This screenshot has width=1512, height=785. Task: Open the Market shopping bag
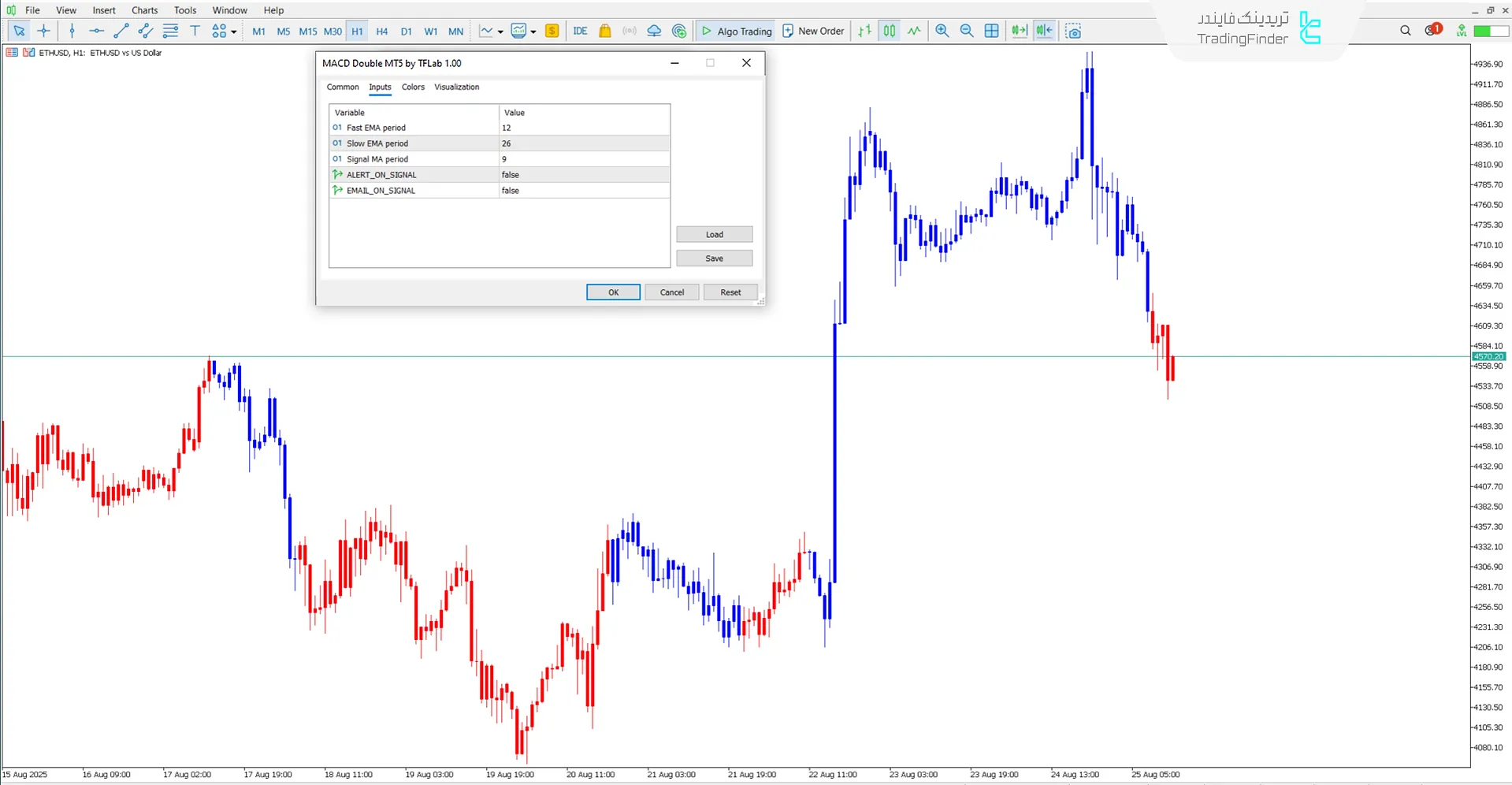click(x=604, y=31)
